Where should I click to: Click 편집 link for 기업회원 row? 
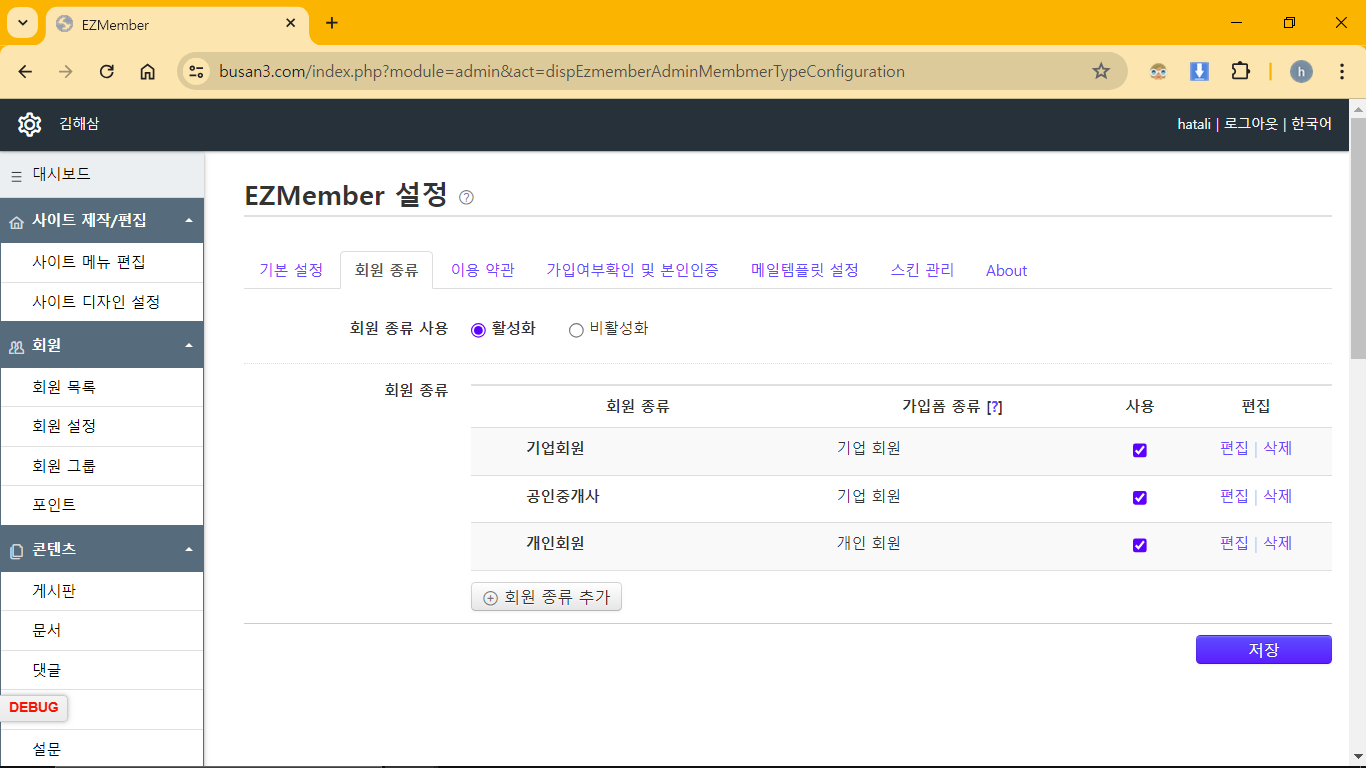(1234, 448)
